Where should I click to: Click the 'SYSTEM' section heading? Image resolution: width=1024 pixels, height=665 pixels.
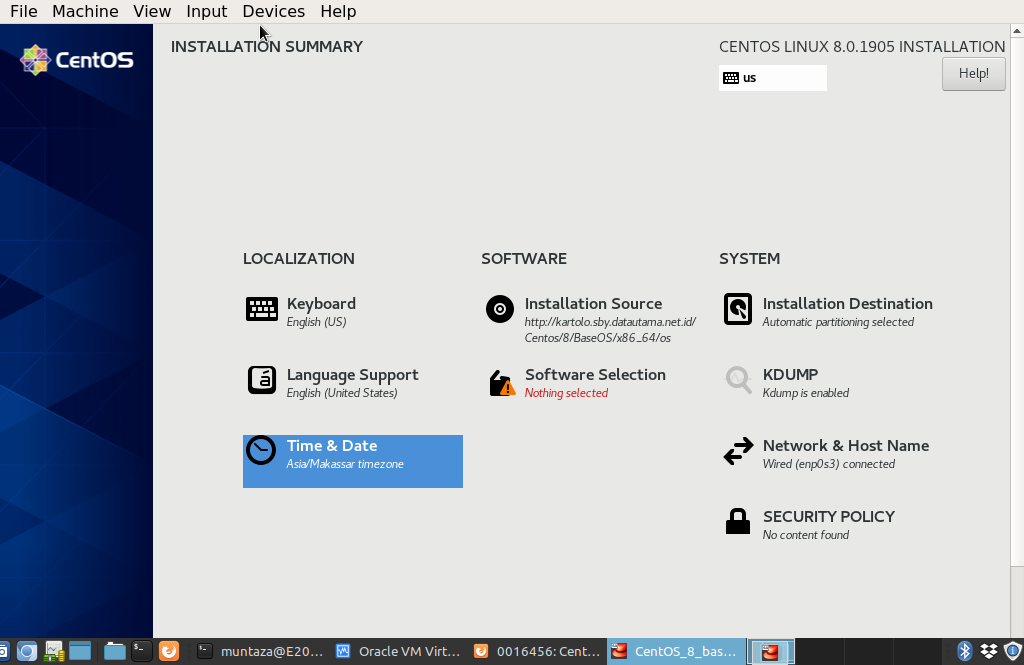coord(750,259)
